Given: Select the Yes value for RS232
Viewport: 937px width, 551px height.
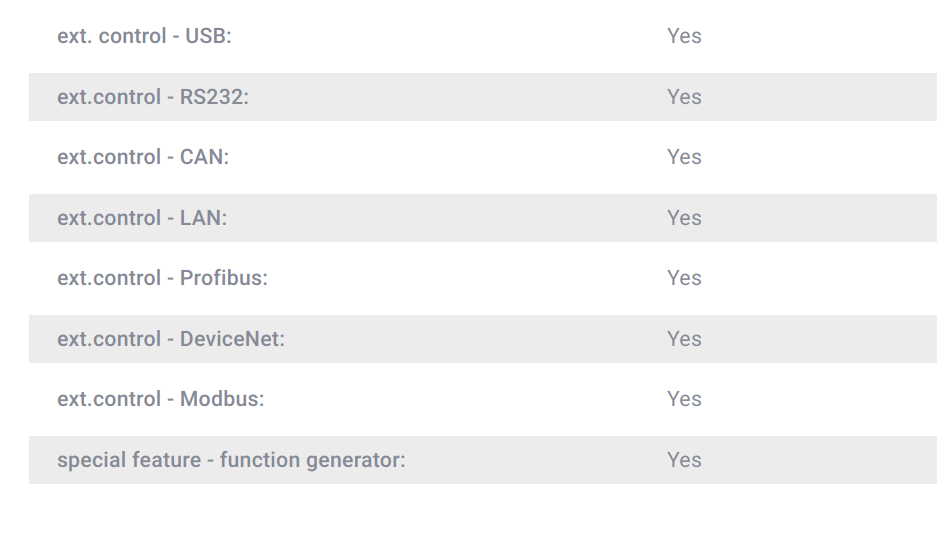Looking at the screenshot, I should click(x=684, y=97).
